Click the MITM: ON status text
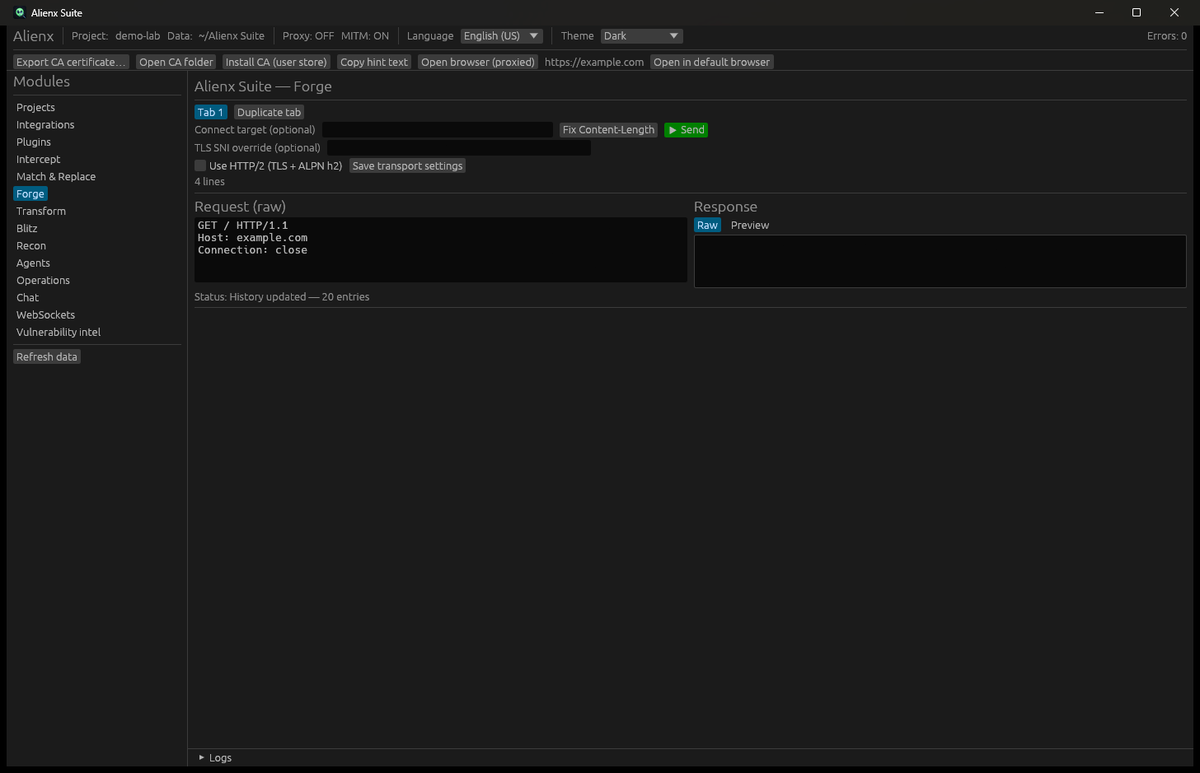Viewport: 1200px width, 773px height. coord(365,36)
